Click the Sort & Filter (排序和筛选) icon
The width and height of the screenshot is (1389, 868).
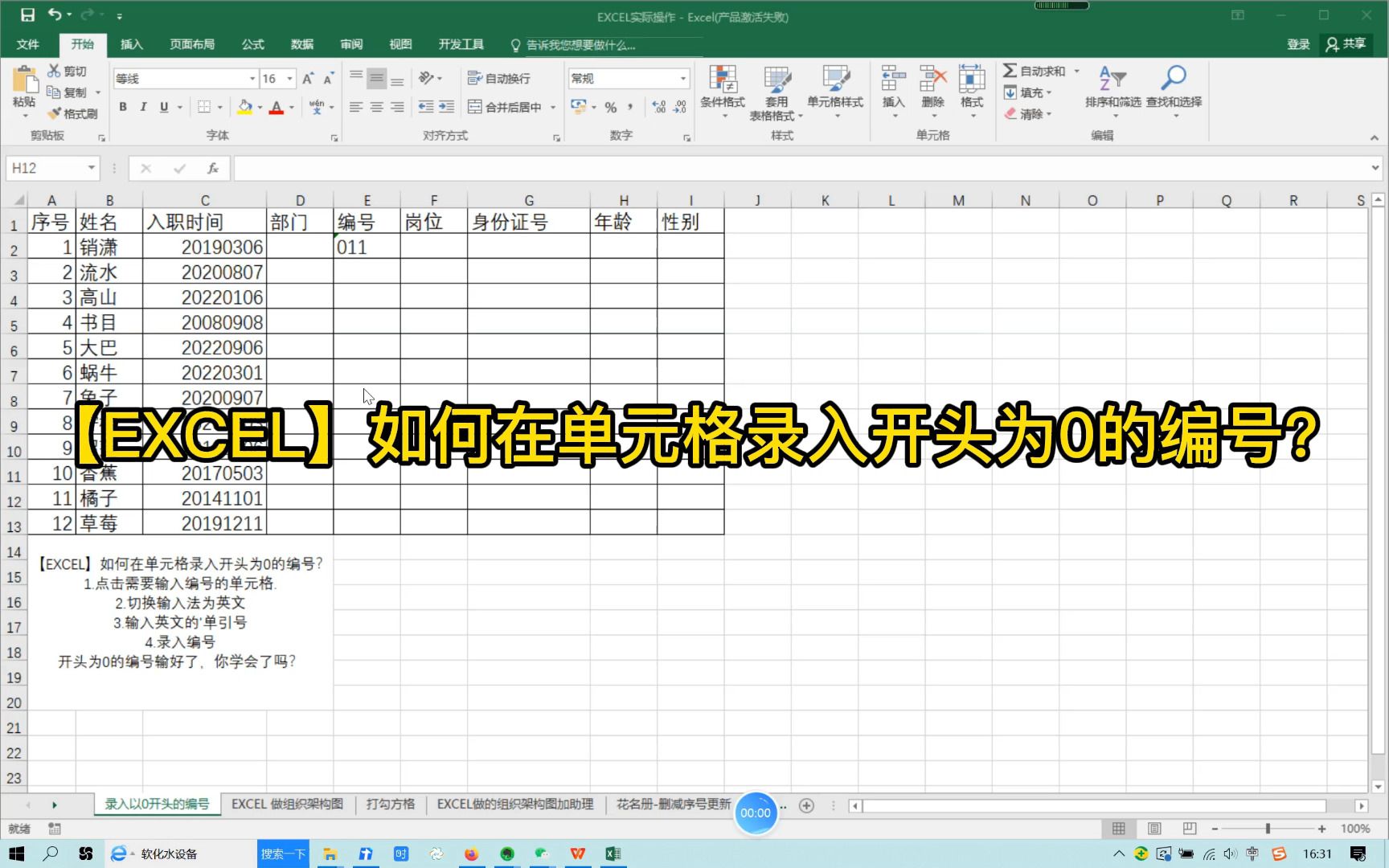pyautogui.click(x=1113, y=91)
